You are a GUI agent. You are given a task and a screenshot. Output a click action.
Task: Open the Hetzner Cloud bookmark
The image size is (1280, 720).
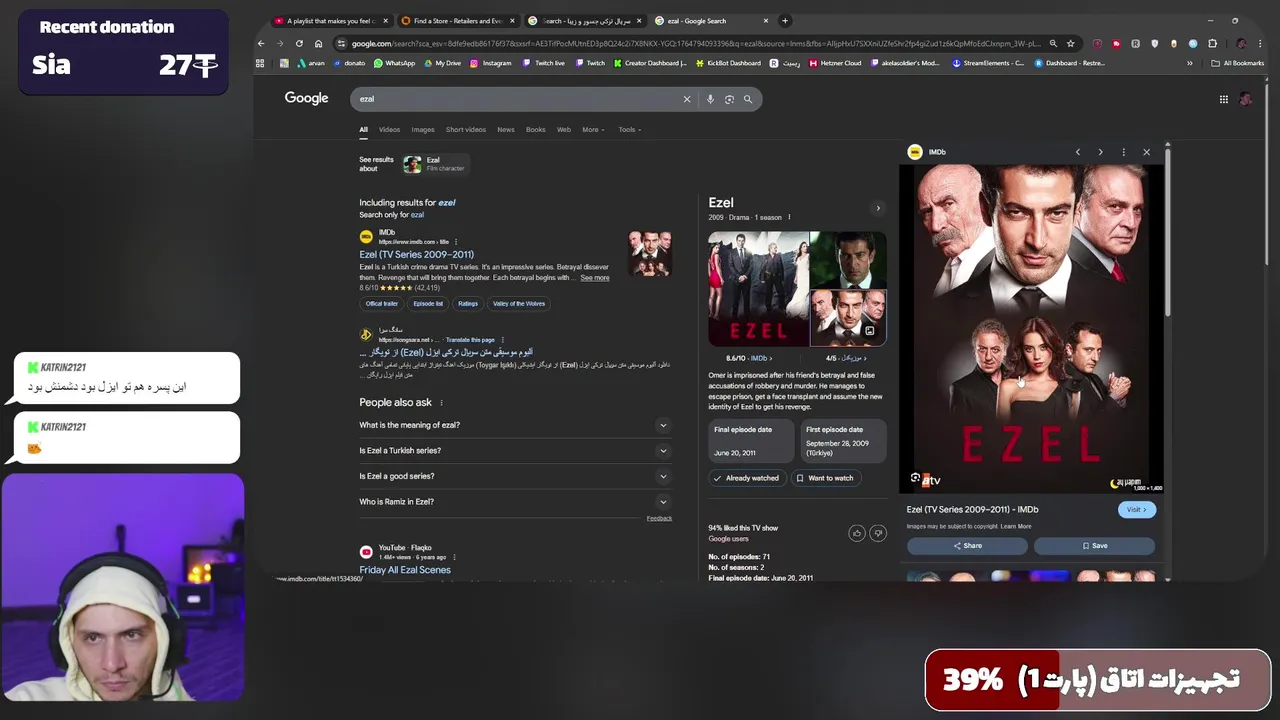834,63
